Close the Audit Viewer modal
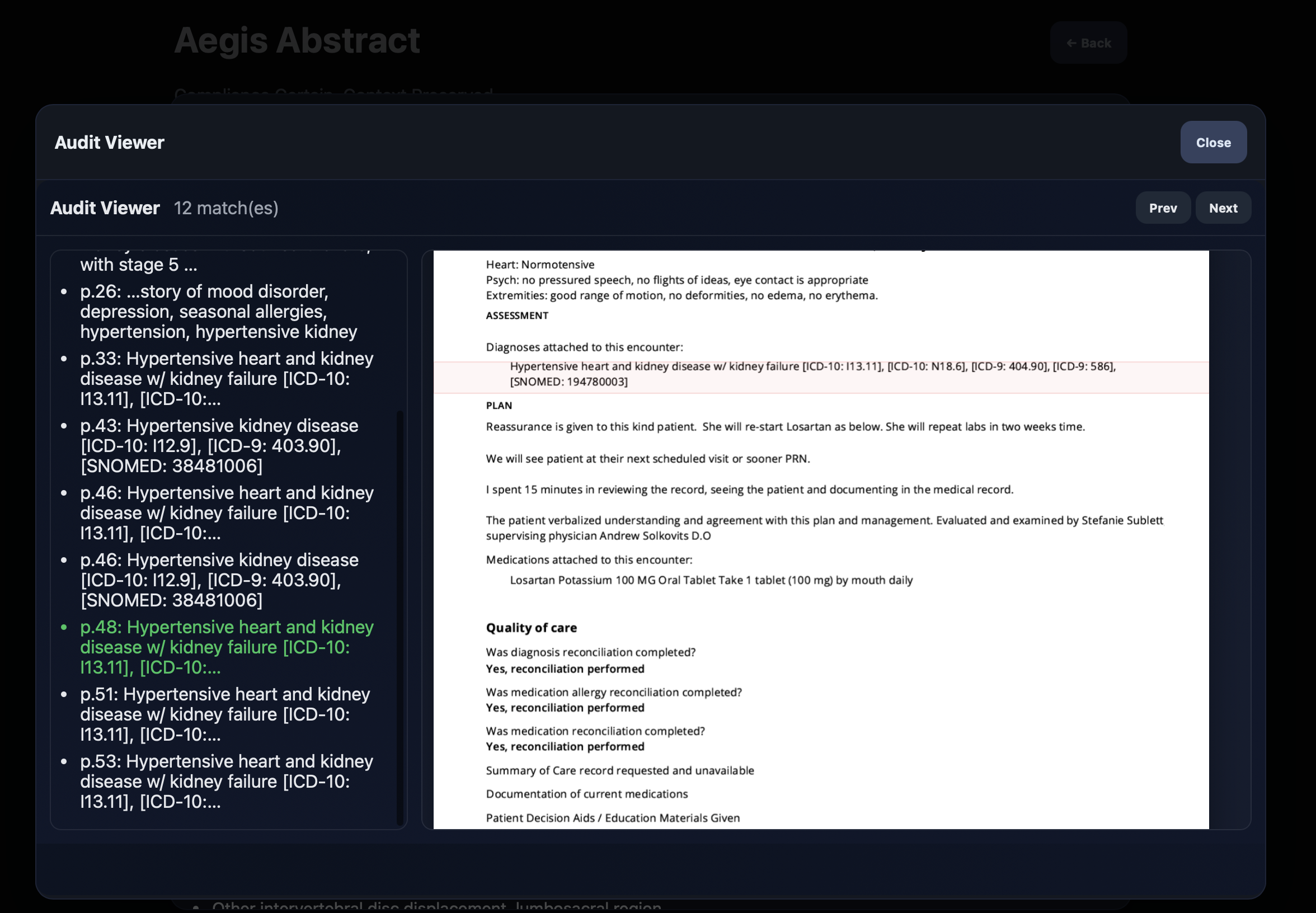This screenshot has width=1316, height=913. (1212, 143)
